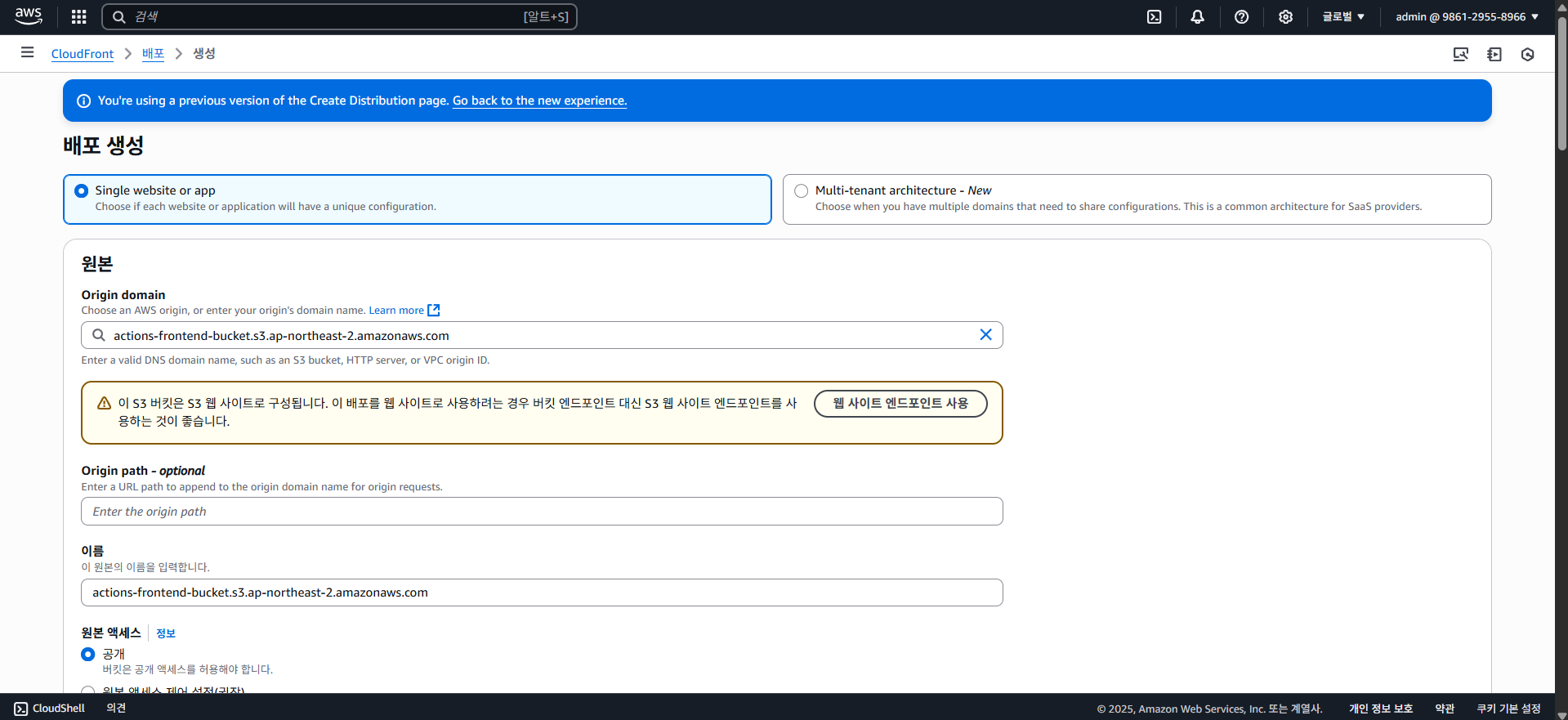Open the notifications bell
1568x720 pixels.
click(1197, 16)
